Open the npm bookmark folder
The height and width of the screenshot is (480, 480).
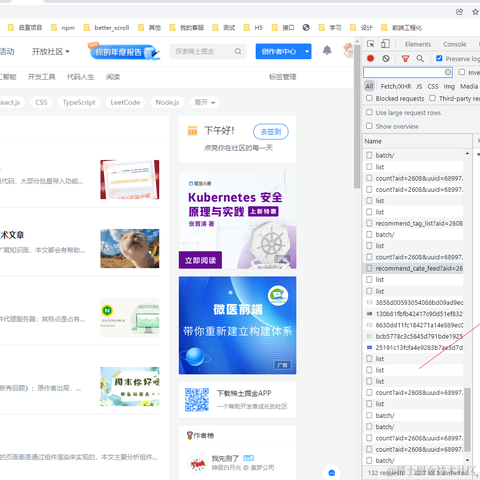pyautogui.click(x=63, y=28)
